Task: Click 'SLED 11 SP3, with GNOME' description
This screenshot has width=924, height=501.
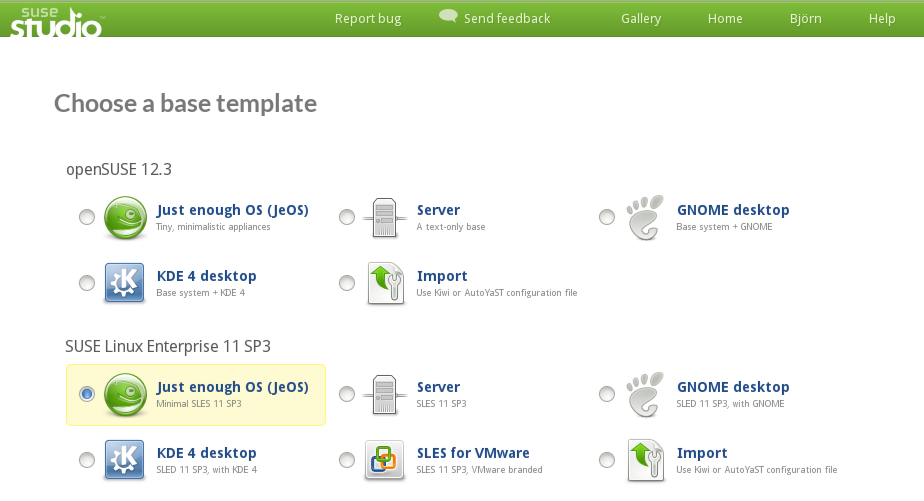Action: [x=730, y=404]
